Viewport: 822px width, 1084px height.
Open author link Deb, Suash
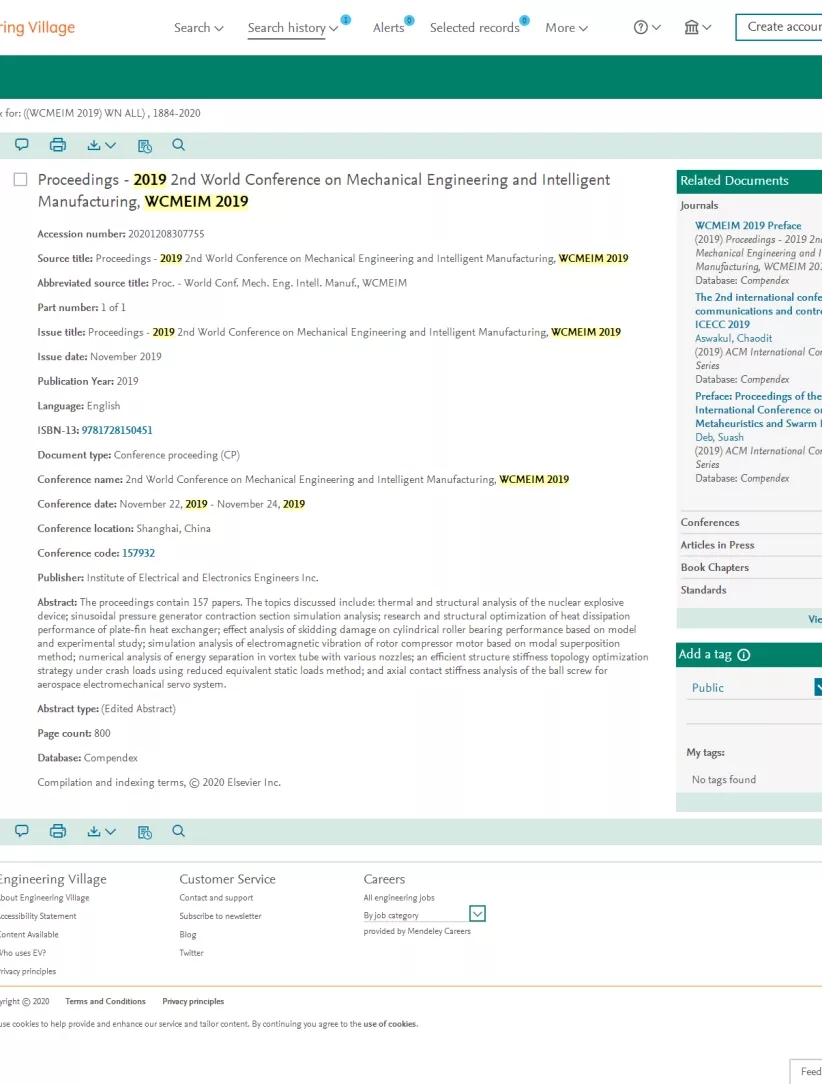[719, 437]
